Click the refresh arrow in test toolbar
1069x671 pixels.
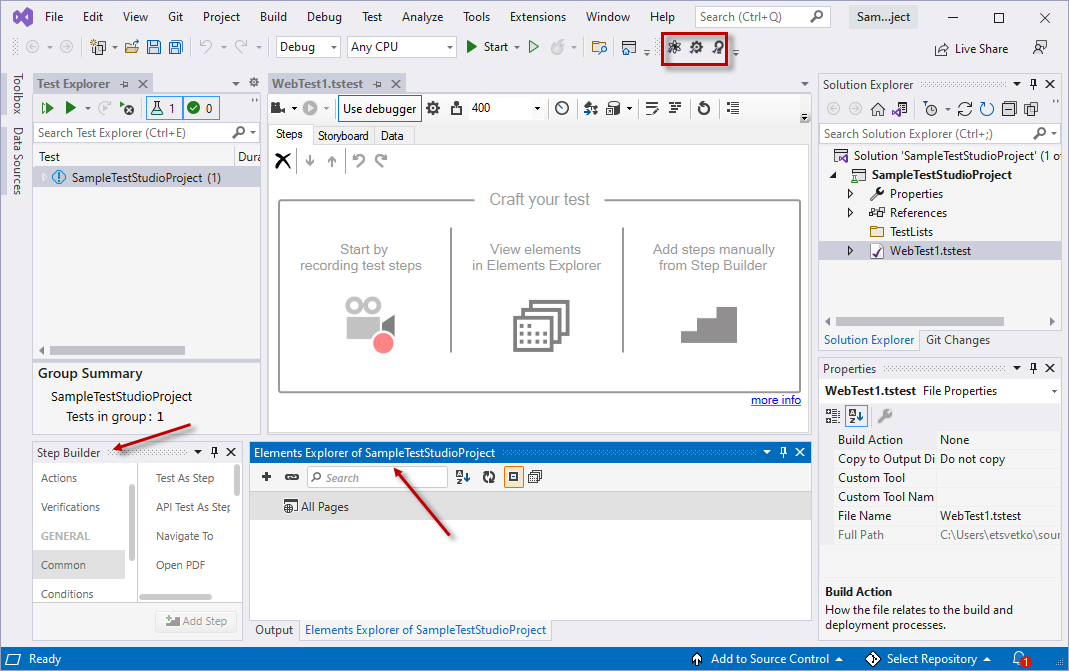(x=704, y=108)
